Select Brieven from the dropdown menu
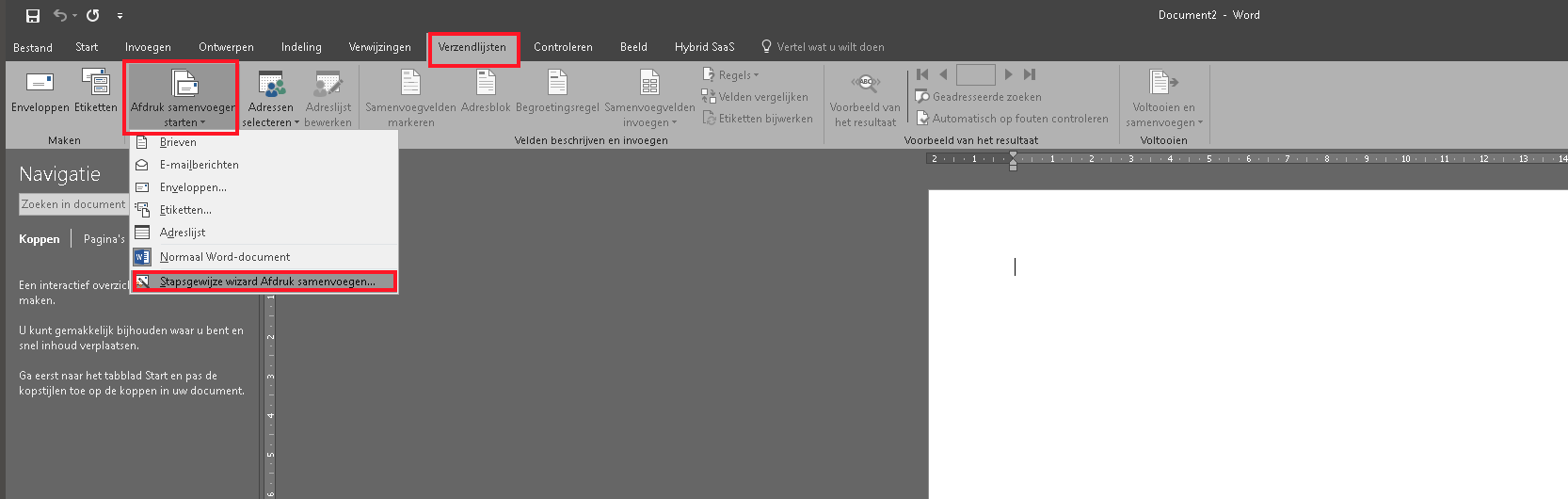 click(x=178, y=142)
